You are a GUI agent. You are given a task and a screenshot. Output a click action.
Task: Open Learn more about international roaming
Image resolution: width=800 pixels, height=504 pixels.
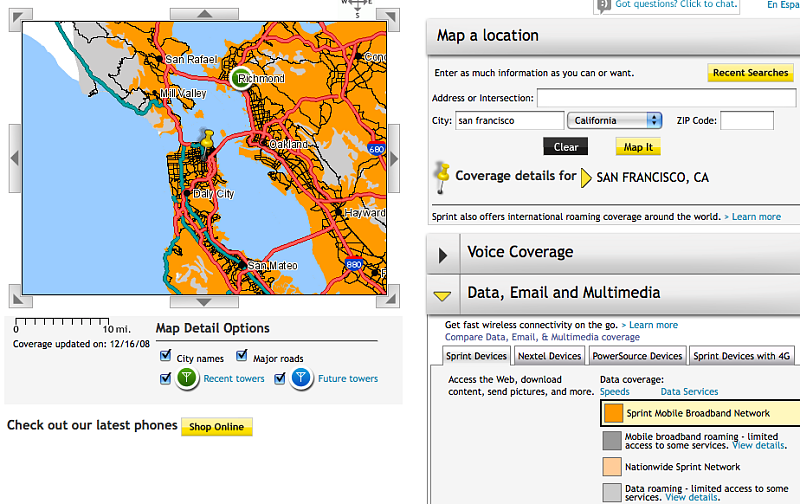point(756,217)
